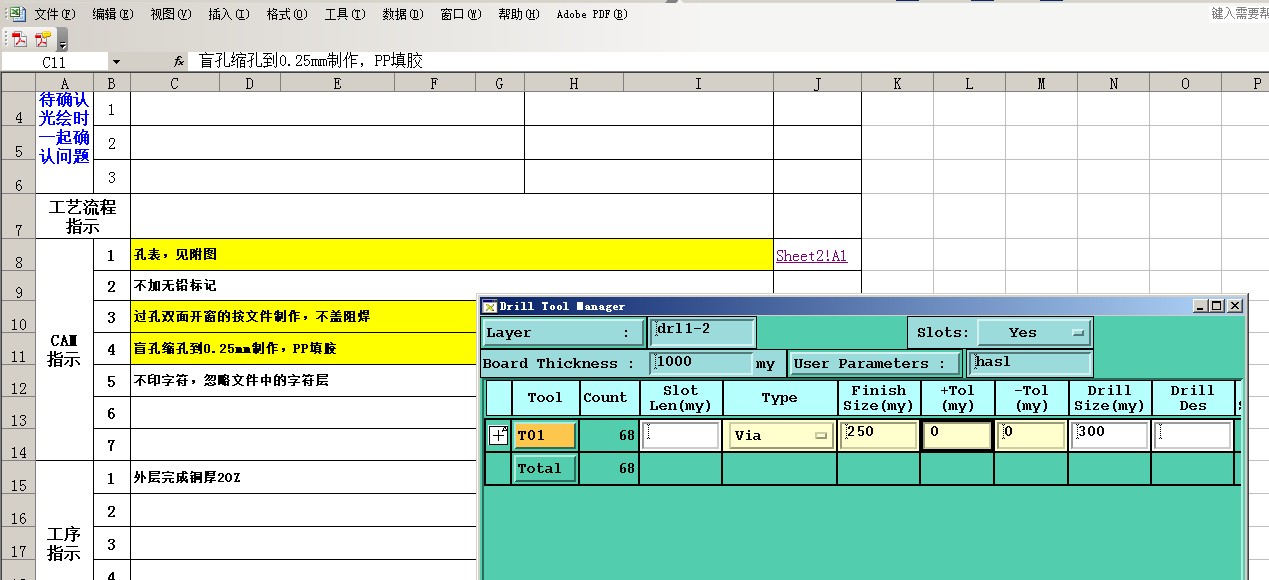Open the Name Box dropdown arrow
Image resolution: width=1269 pixels, height=580 pixels.
(116, 62)
